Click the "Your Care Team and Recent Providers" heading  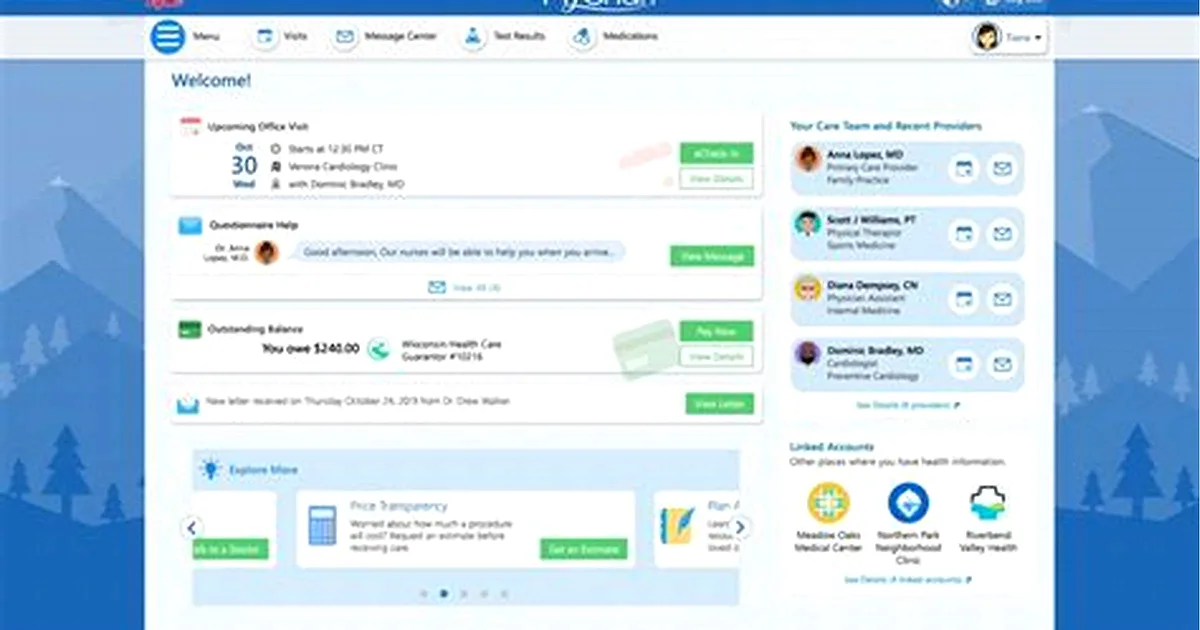[x=886, y=126]
